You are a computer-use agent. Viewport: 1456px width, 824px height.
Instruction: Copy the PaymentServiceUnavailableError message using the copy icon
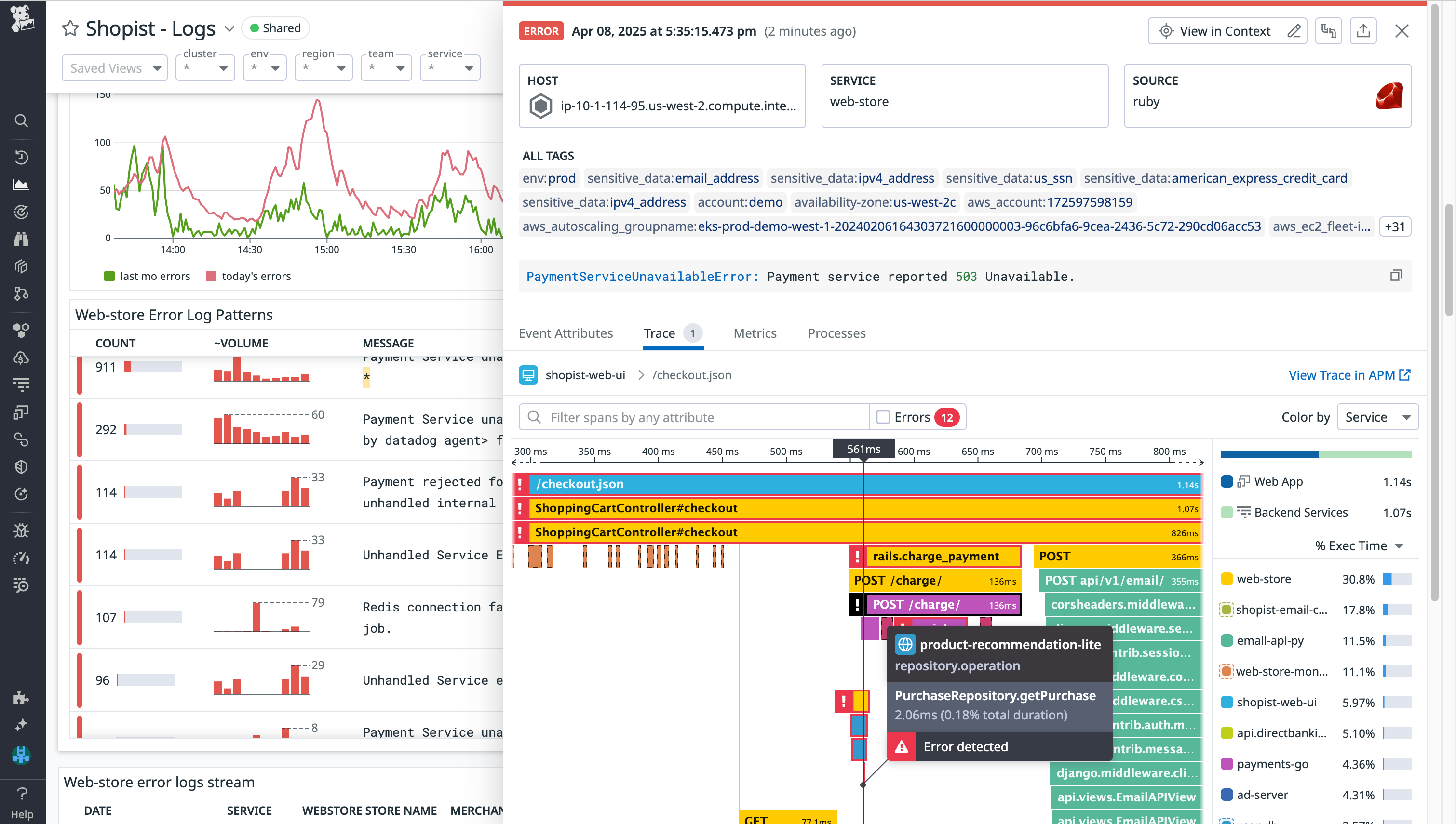tap(1396, 276)
